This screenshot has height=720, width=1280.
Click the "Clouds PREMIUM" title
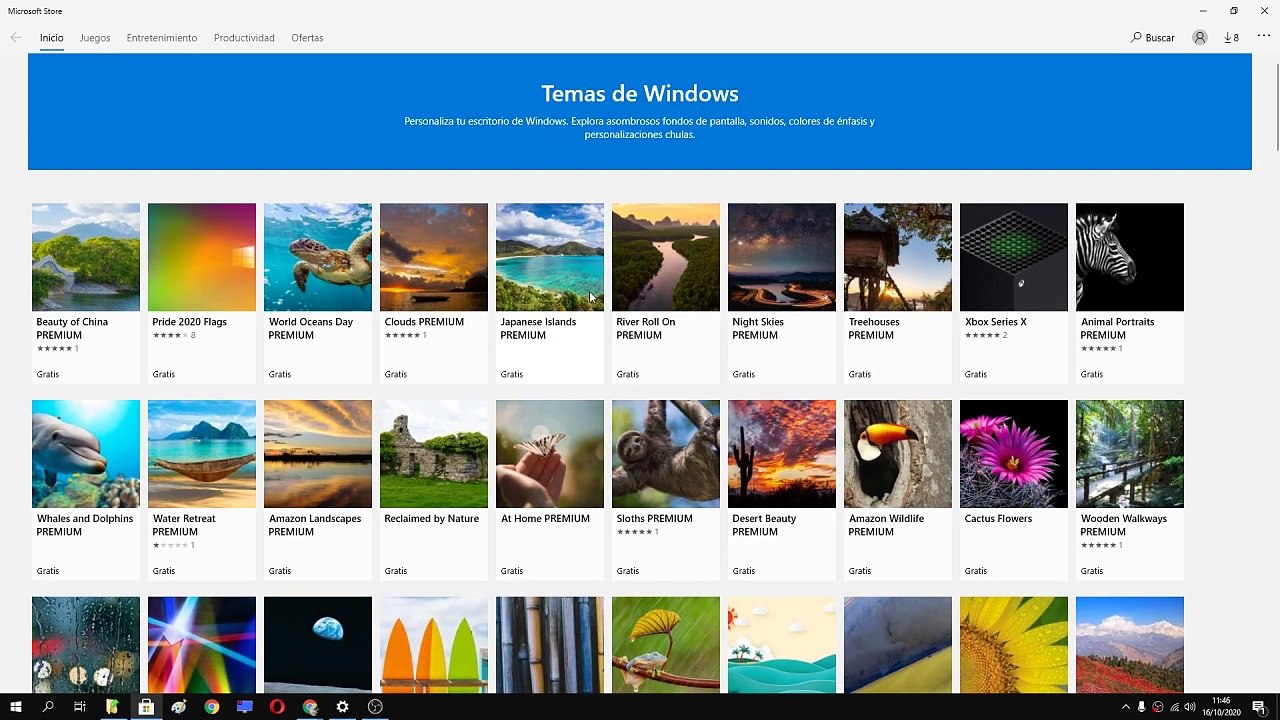424,322
